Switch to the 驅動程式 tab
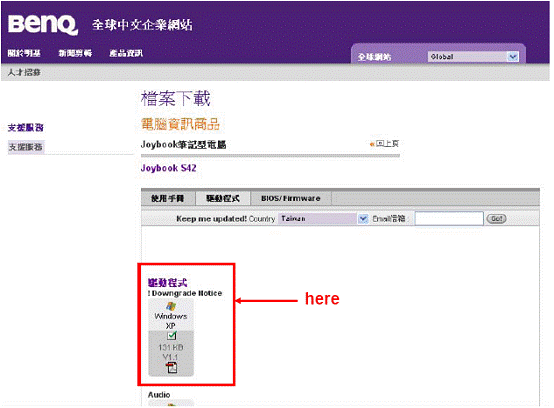Image resolution: width=554 pixels, height=408 pixels. pos(223,198)
